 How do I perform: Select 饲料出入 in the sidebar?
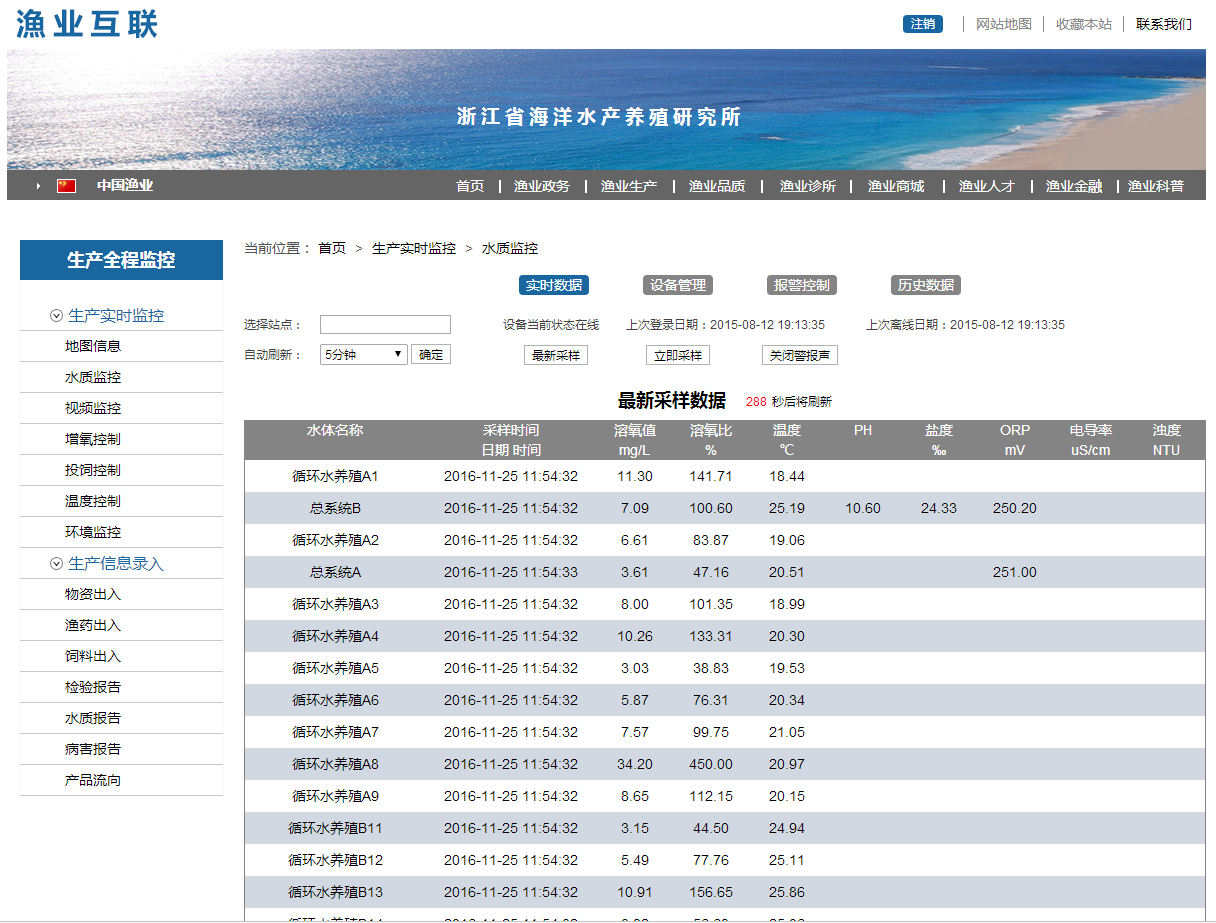pos(93,657)
